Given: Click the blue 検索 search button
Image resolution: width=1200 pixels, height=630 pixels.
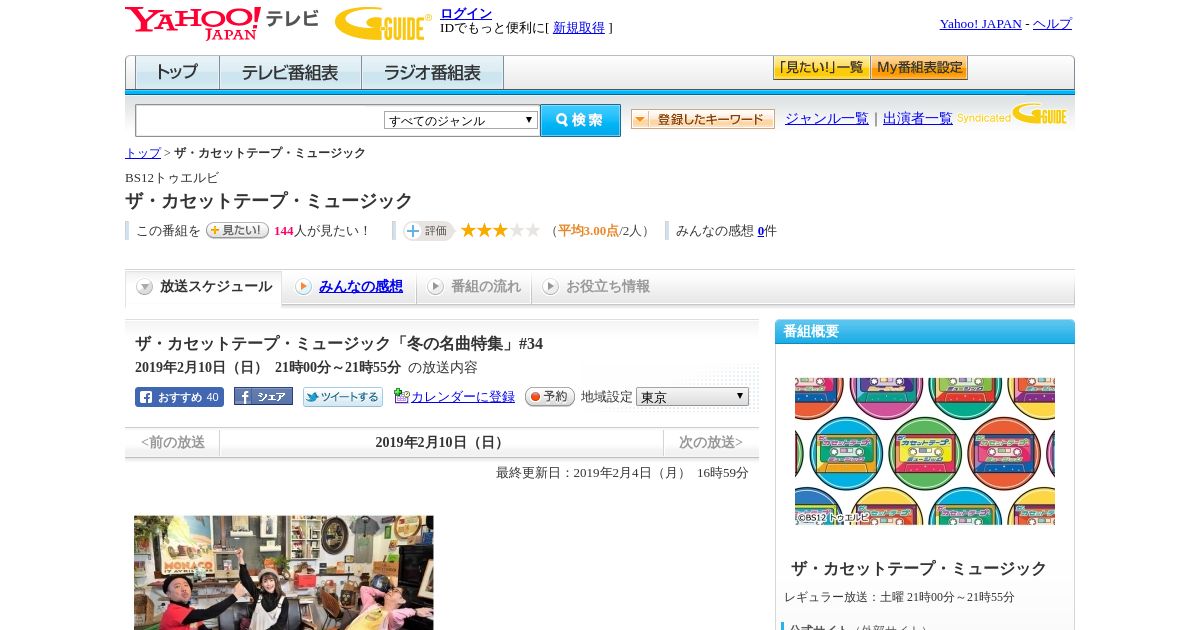Looking at the screenshot, I should pos(580,120).
